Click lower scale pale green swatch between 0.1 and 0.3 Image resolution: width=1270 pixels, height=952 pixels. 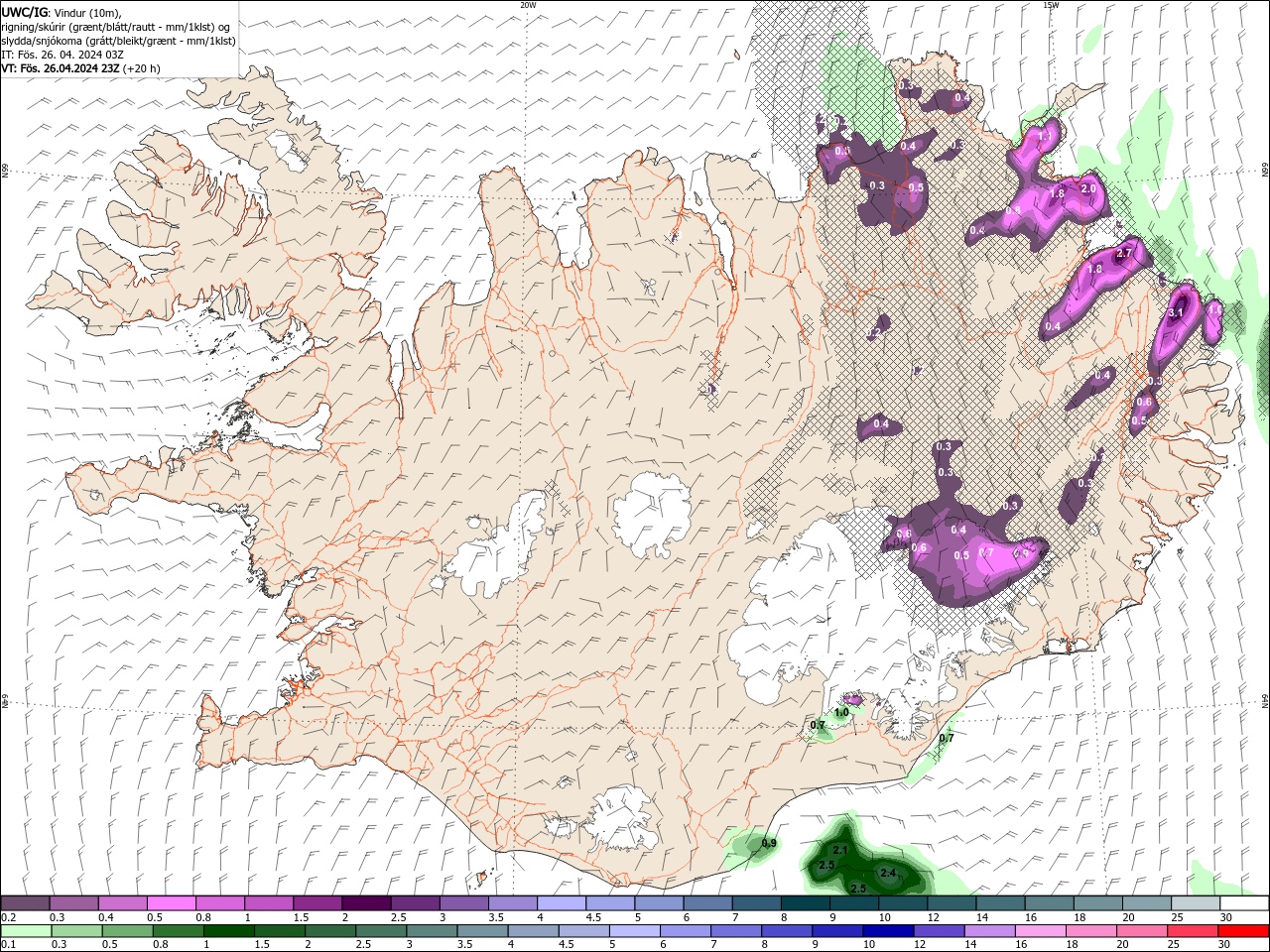tap(26, 931)
